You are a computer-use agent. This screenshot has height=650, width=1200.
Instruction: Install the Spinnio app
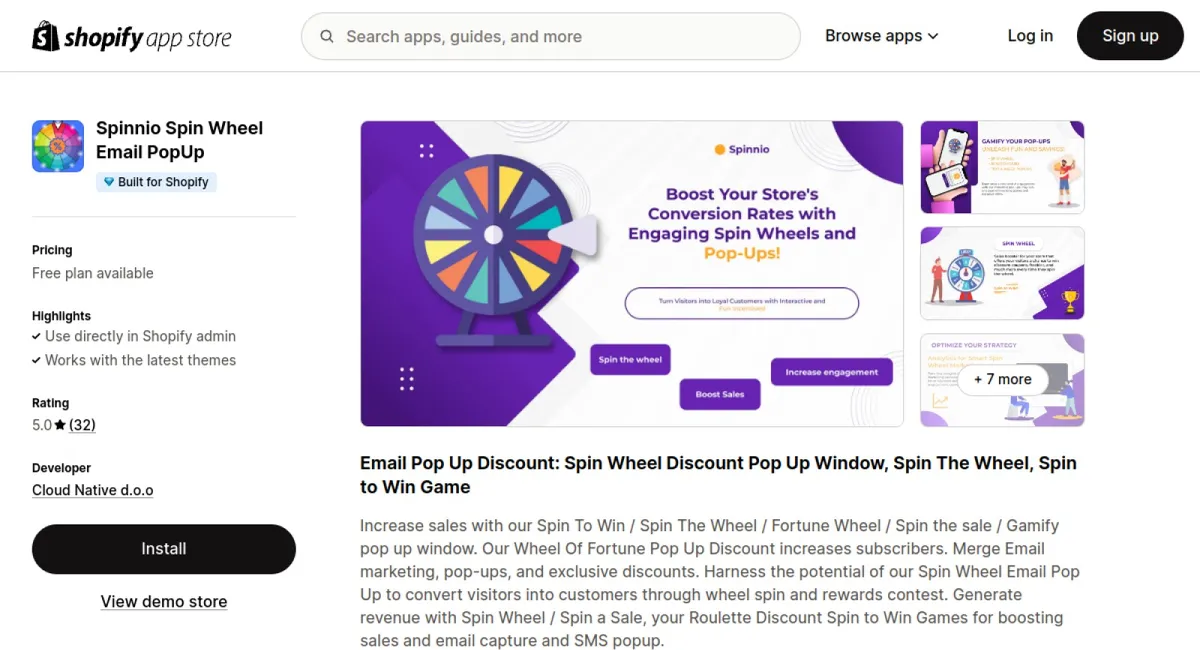(x=163, y=548)
